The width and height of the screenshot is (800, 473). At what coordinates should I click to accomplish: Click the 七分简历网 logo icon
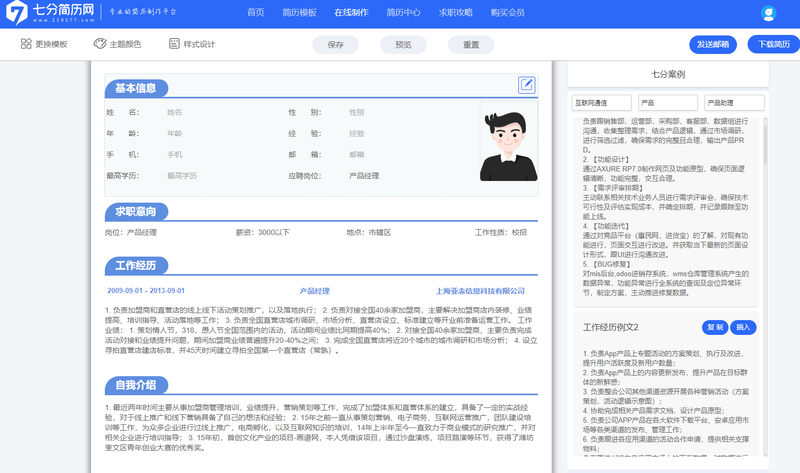click(16, 12)
